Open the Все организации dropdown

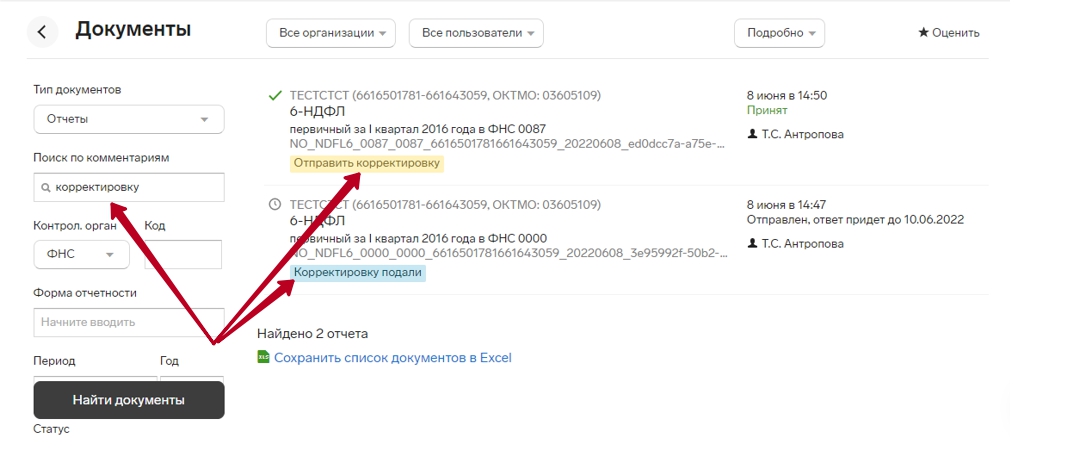coord(331,33)
